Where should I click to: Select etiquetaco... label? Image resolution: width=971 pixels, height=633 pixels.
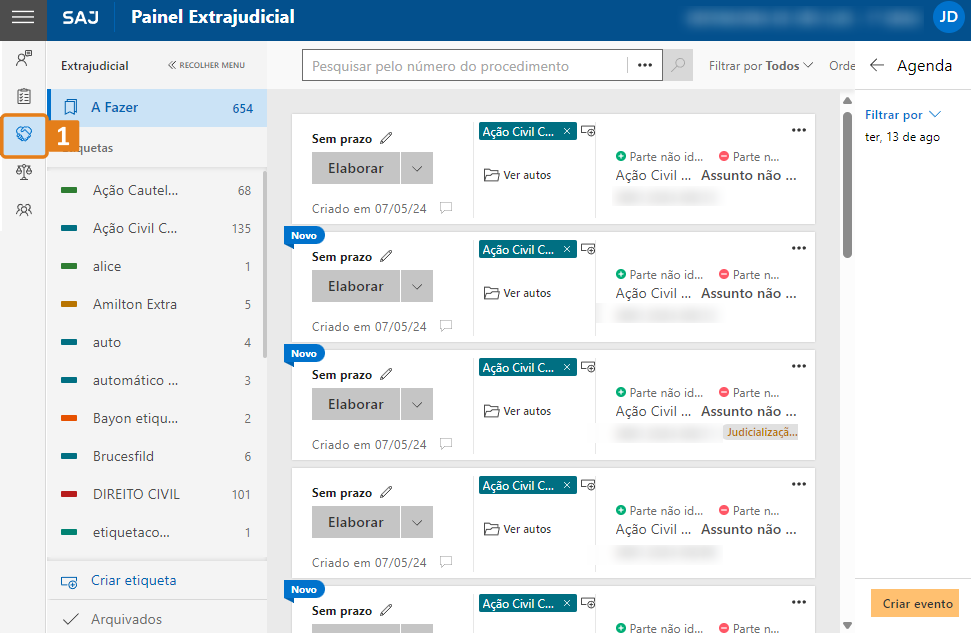(x=156, y=533)
